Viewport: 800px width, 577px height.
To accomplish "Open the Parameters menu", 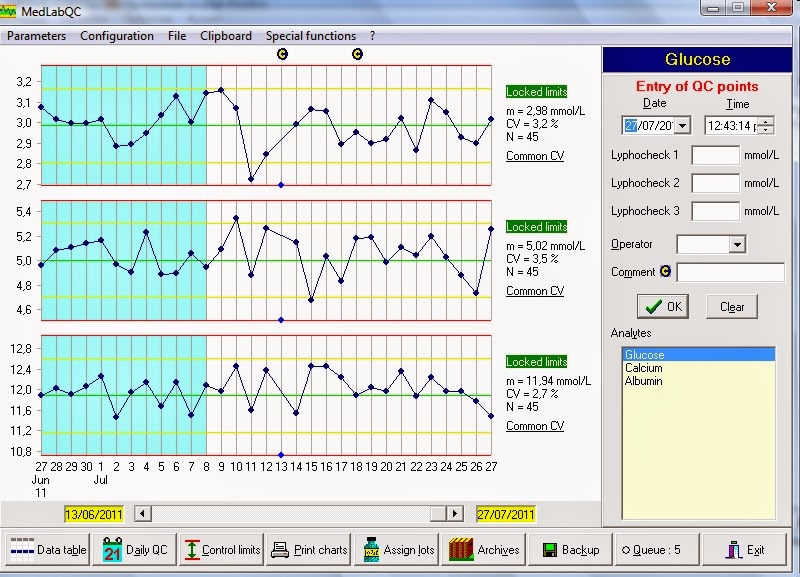I will [x=36, y=35].
